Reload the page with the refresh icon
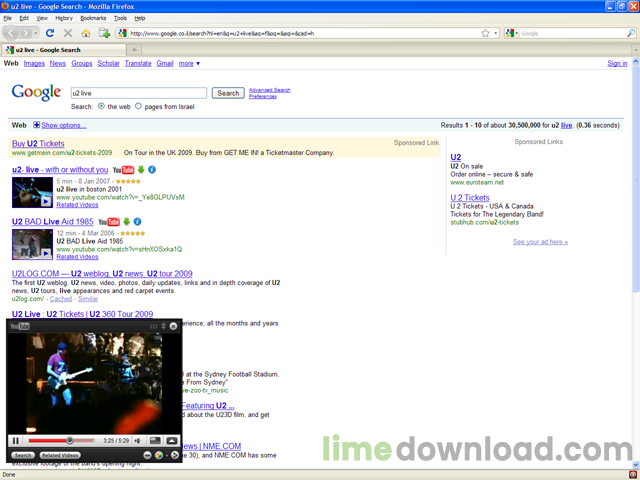This screenshot has width=640, height=480. (x=50, y=33)
